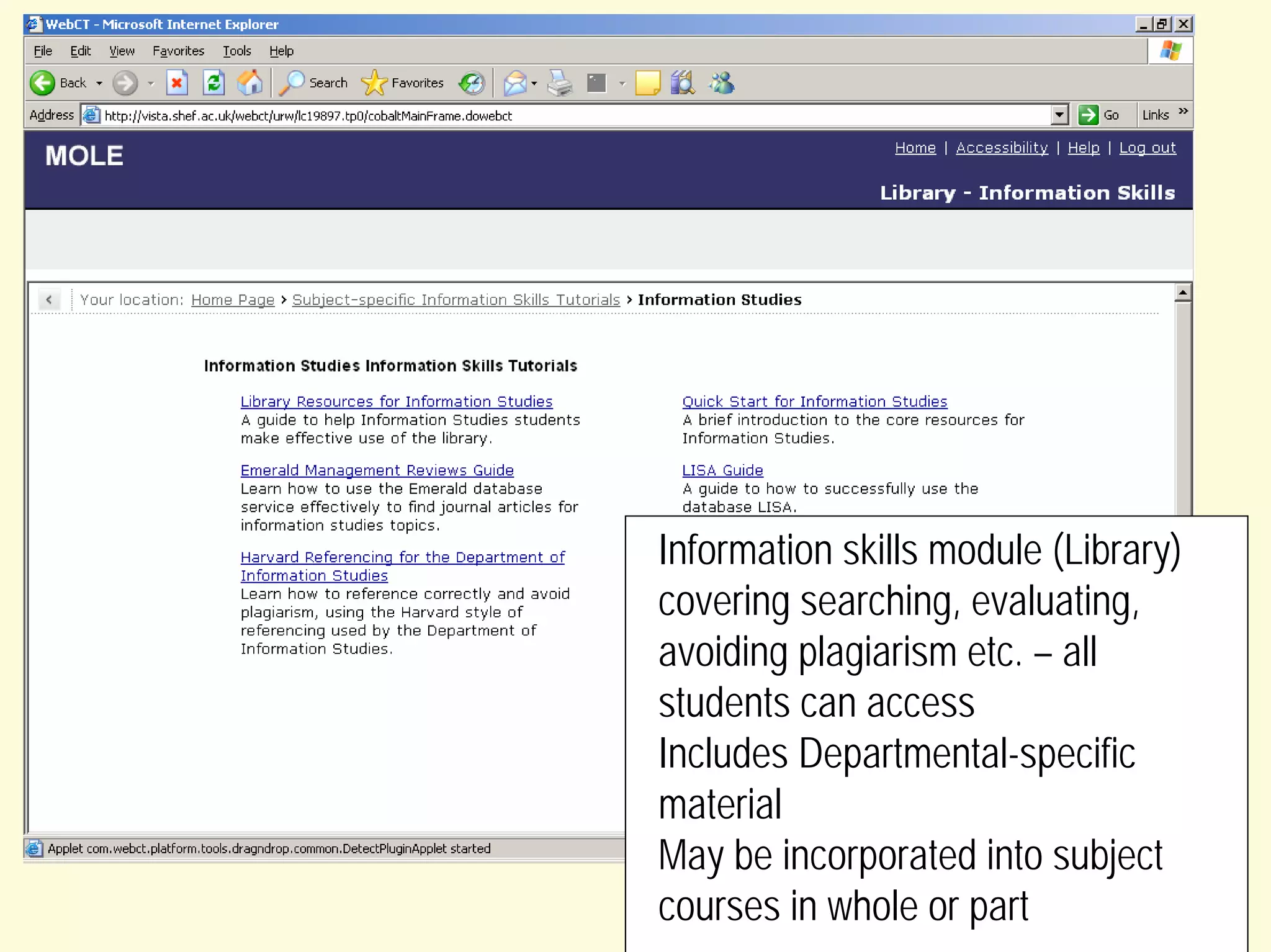Open the LISA Guide link
Image resolution: width=1271 pixels, height=952 pixels.
(722, 470)
